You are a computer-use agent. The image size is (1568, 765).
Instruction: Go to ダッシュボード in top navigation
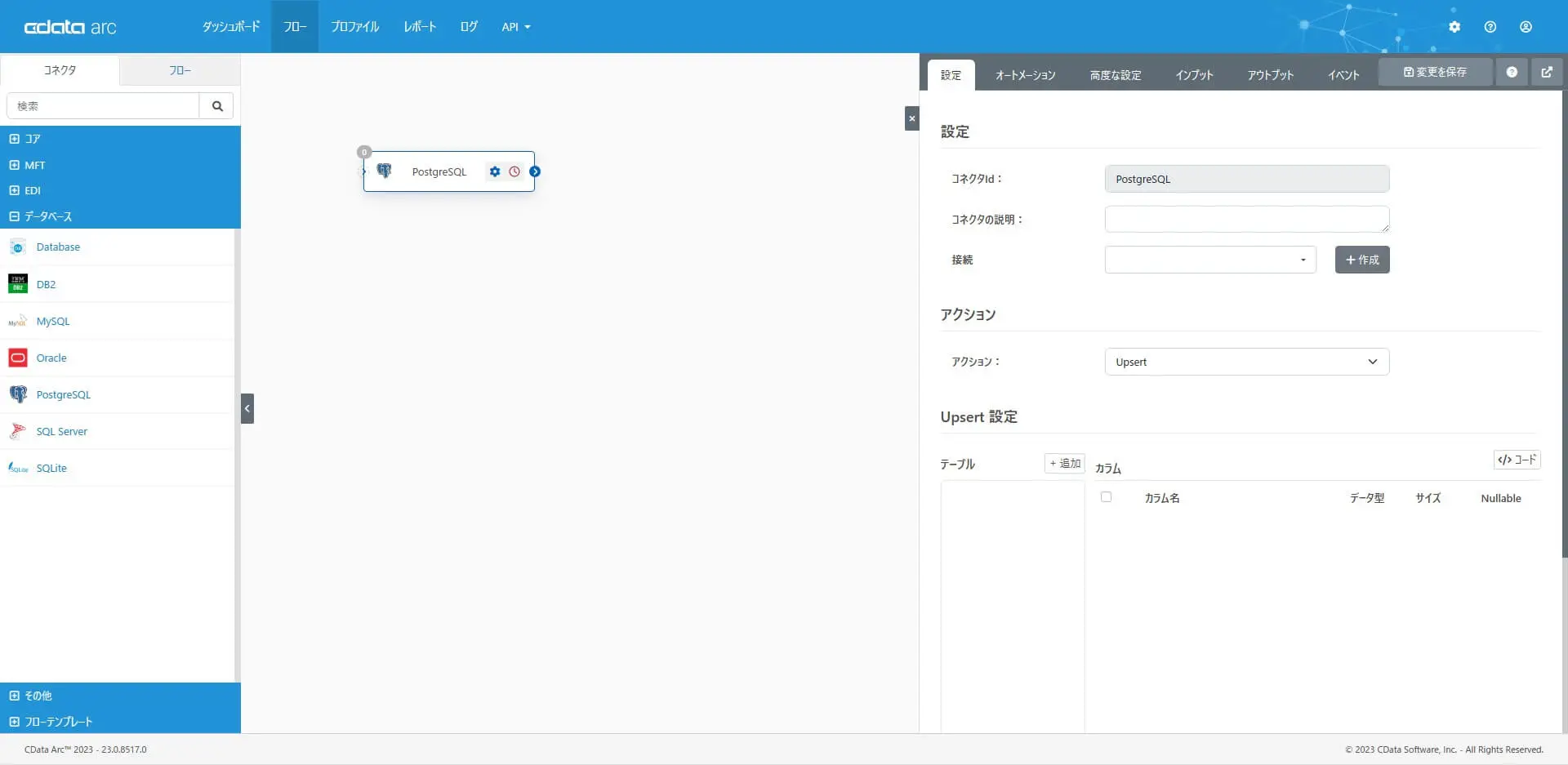point(231,27)
